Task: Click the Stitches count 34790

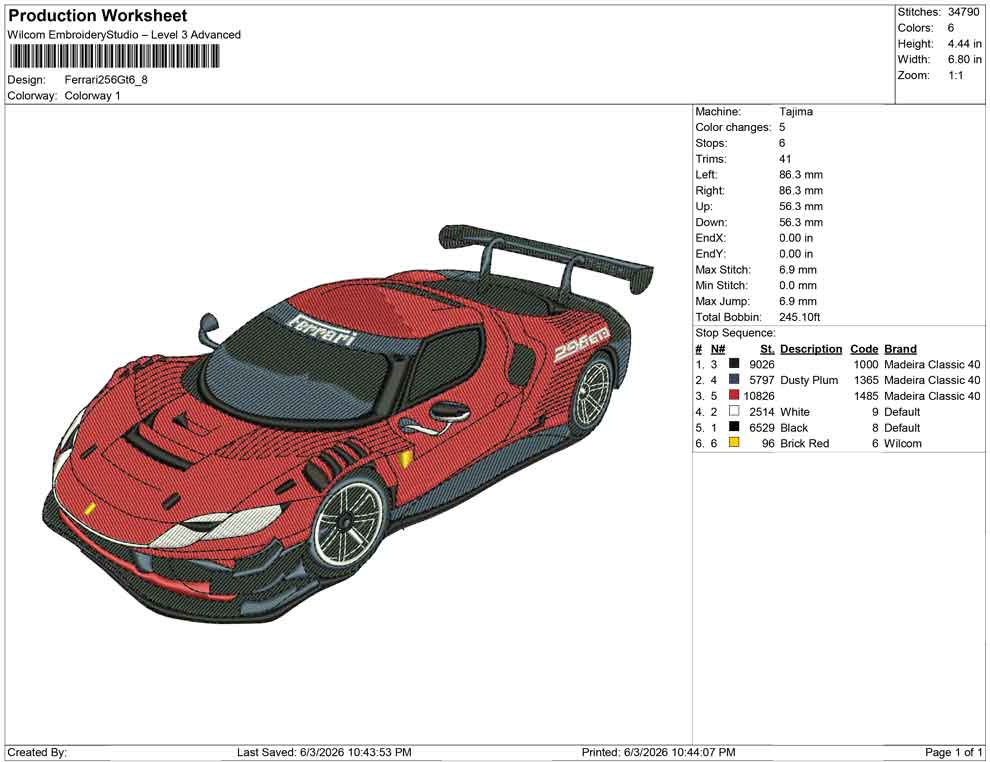Action: (963, 12)
